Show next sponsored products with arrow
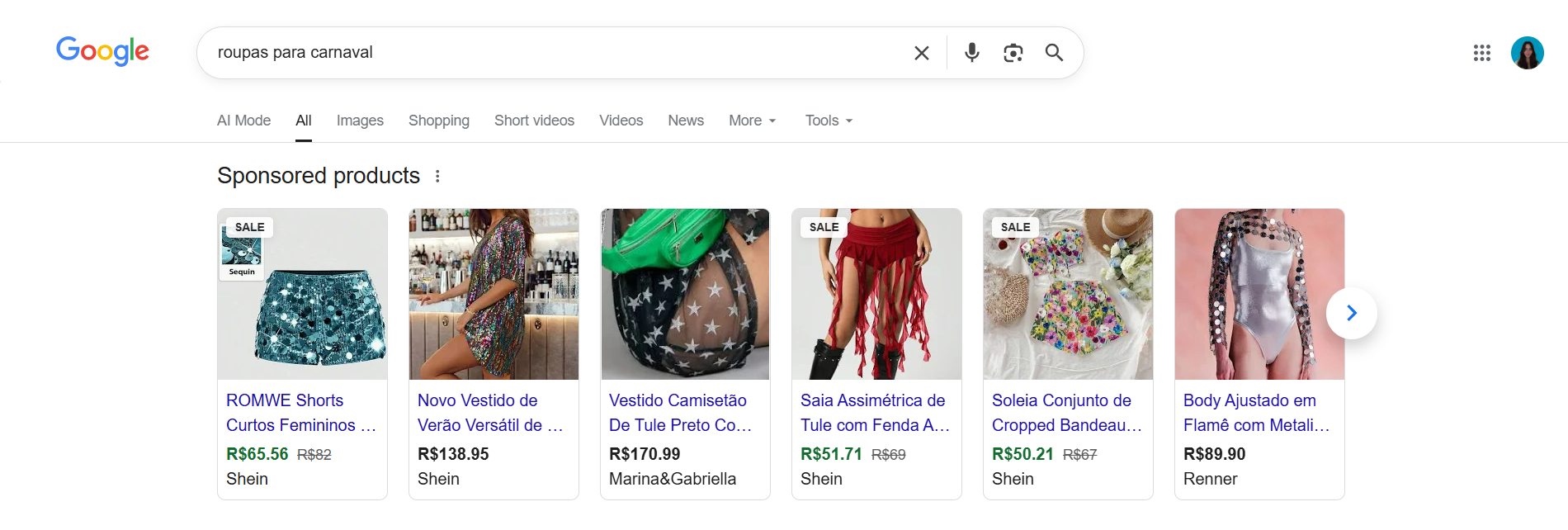The width and height of the screenshot is (1568, 530). pyautogui.click(x=1352, y=313)
